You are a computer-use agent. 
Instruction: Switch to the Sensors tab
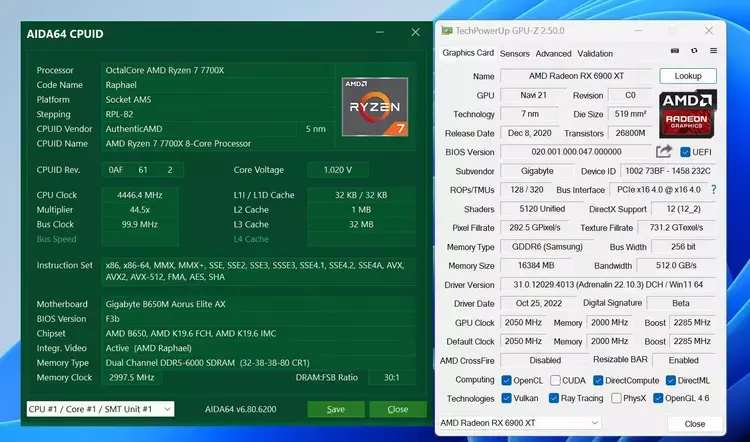[x=515, y=53]
